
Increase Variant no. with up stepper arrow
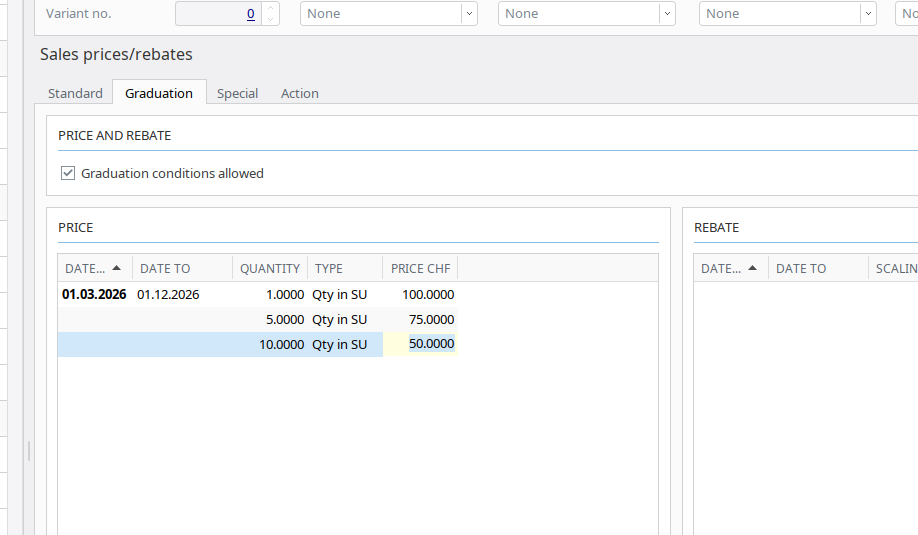(x=270, y=8)
